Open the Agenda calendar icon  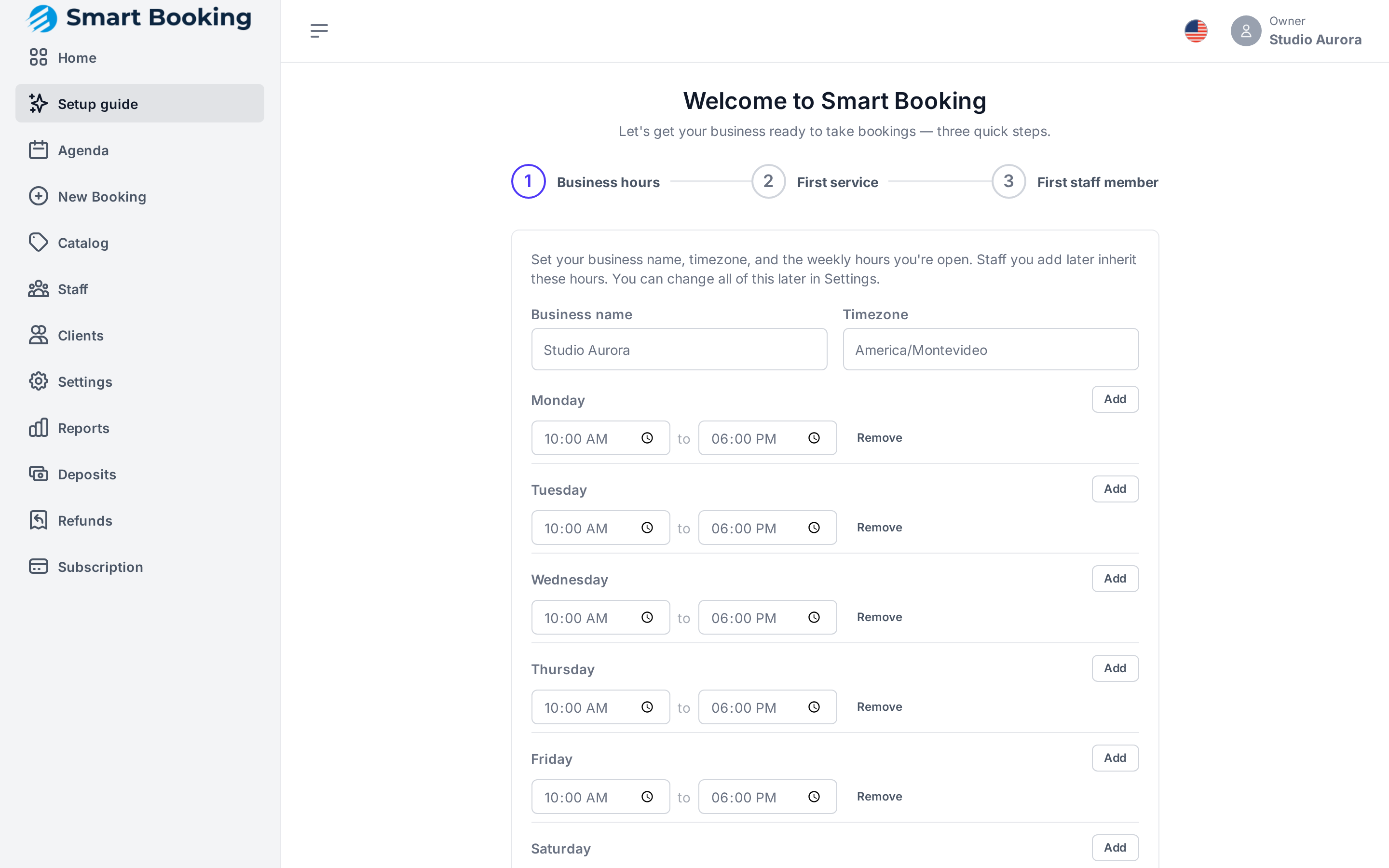[x=39, y=150]
